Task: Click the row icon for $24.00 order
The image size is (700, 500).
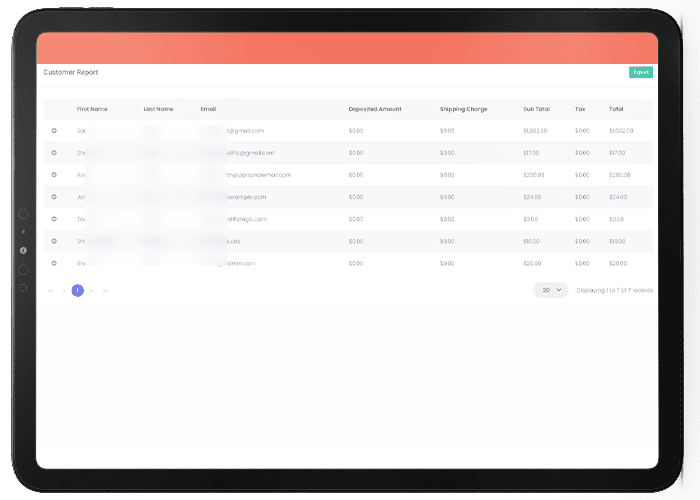Action: [54, 196]
